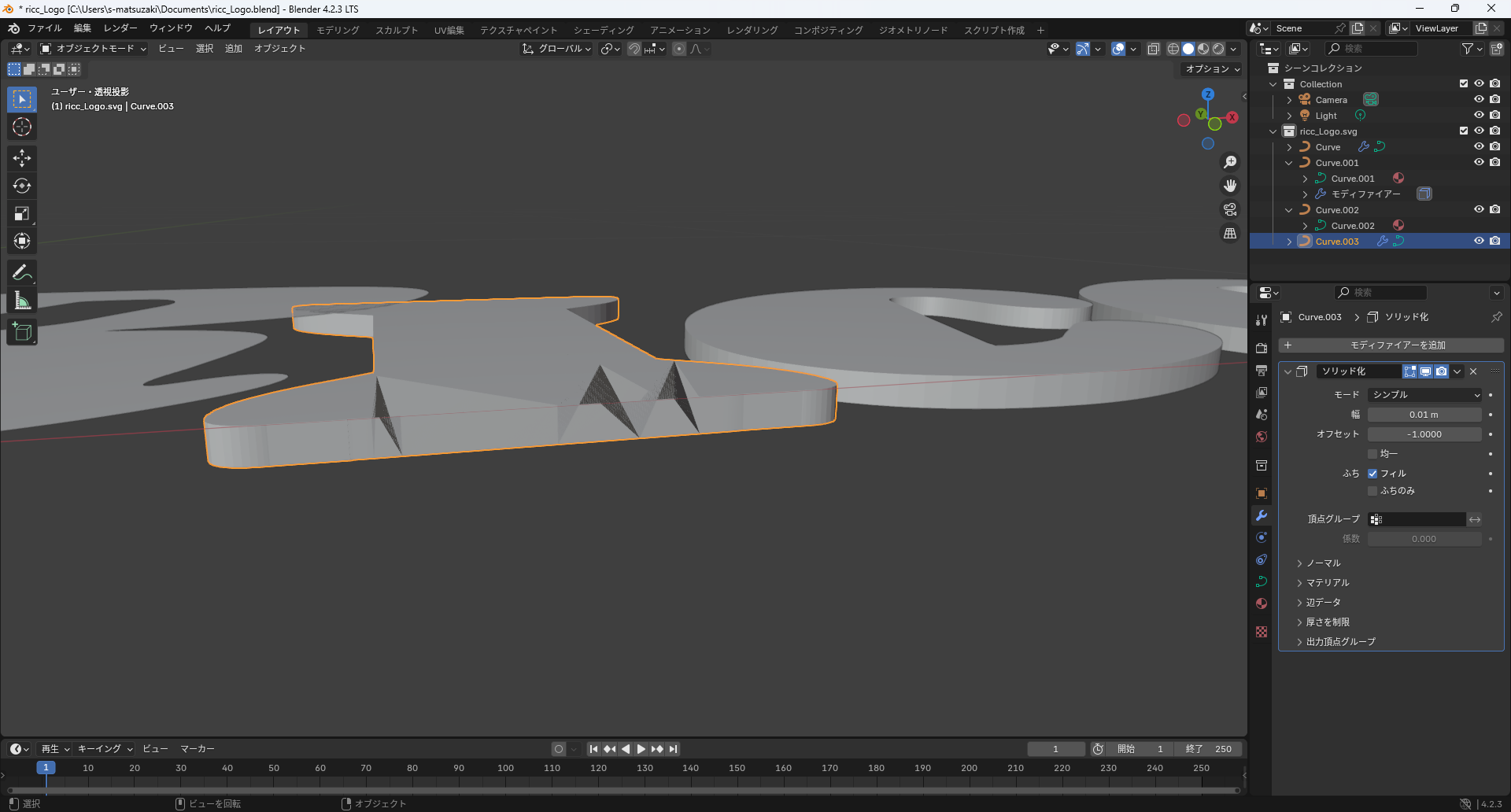Select the Move tool in the toolbar
Screen dimensions: 1511x812
(22, 158)
